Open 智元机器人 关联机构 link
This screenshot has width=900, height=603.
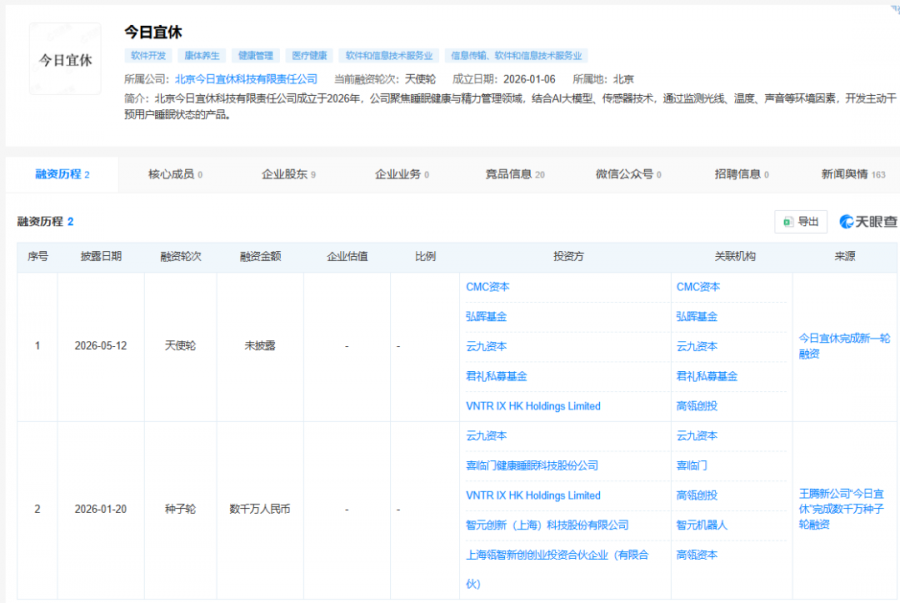[x=701, y=526]
